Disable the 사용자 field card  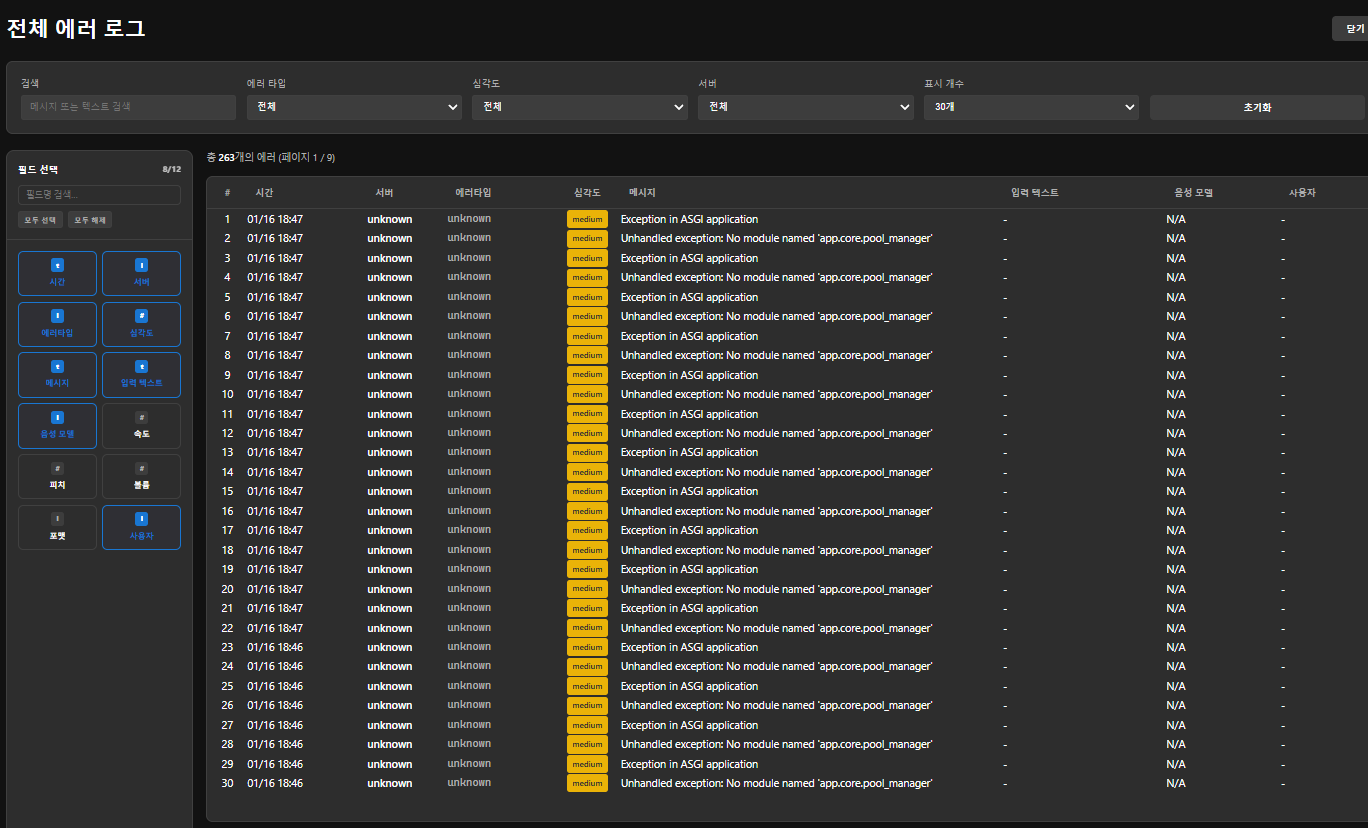(141, 527)
